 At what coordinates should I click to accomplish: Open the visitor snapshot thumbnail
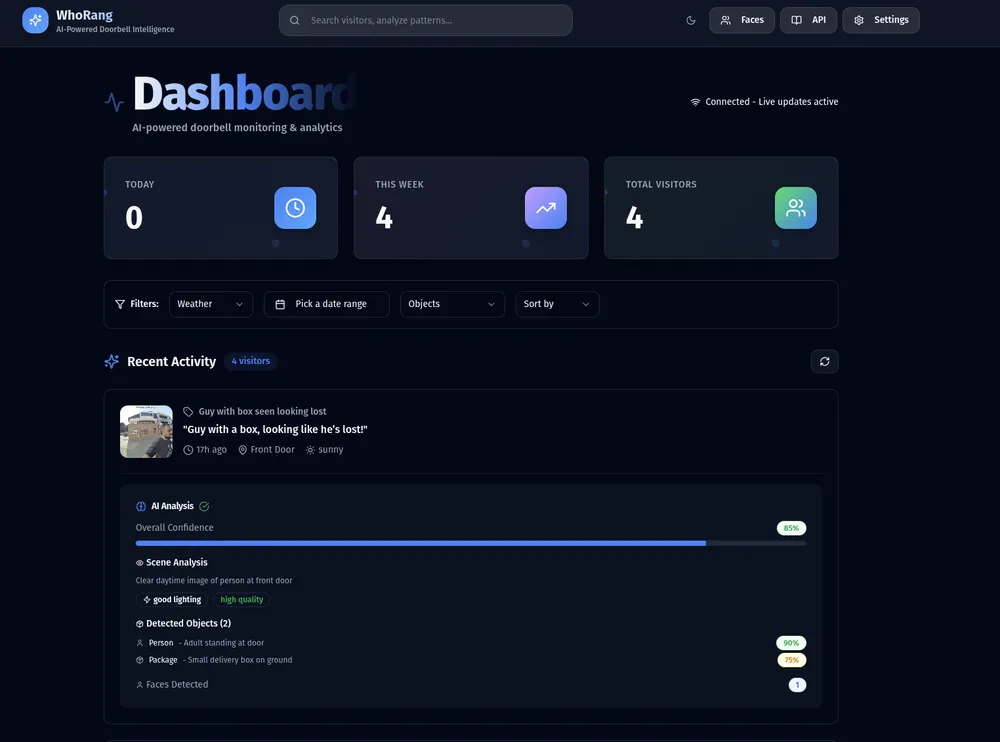[x=146, y=431]
